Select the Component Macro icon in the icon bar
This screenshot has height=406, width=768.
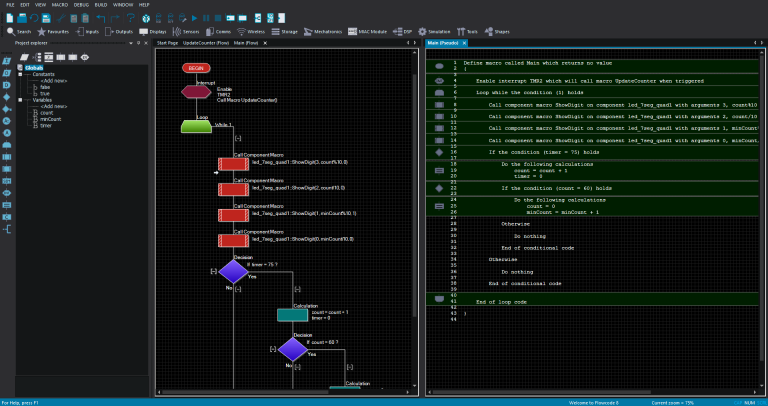coord(7,169)
